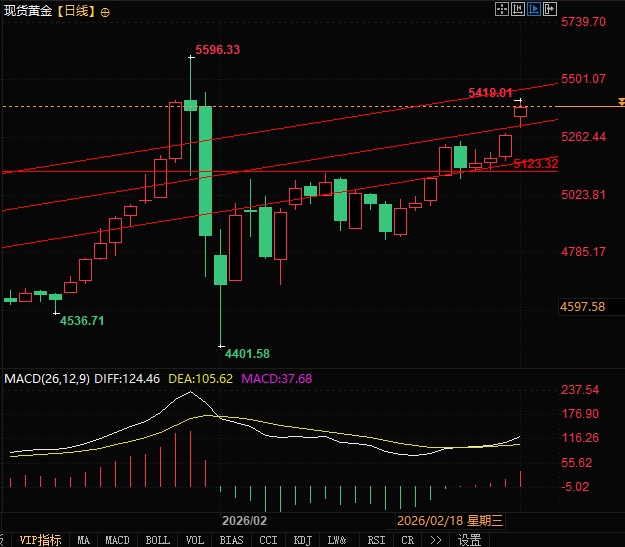This screenshot has width=625, height=547.
Task: Switch to the CR indicator tab
Action: pos(407,540)
